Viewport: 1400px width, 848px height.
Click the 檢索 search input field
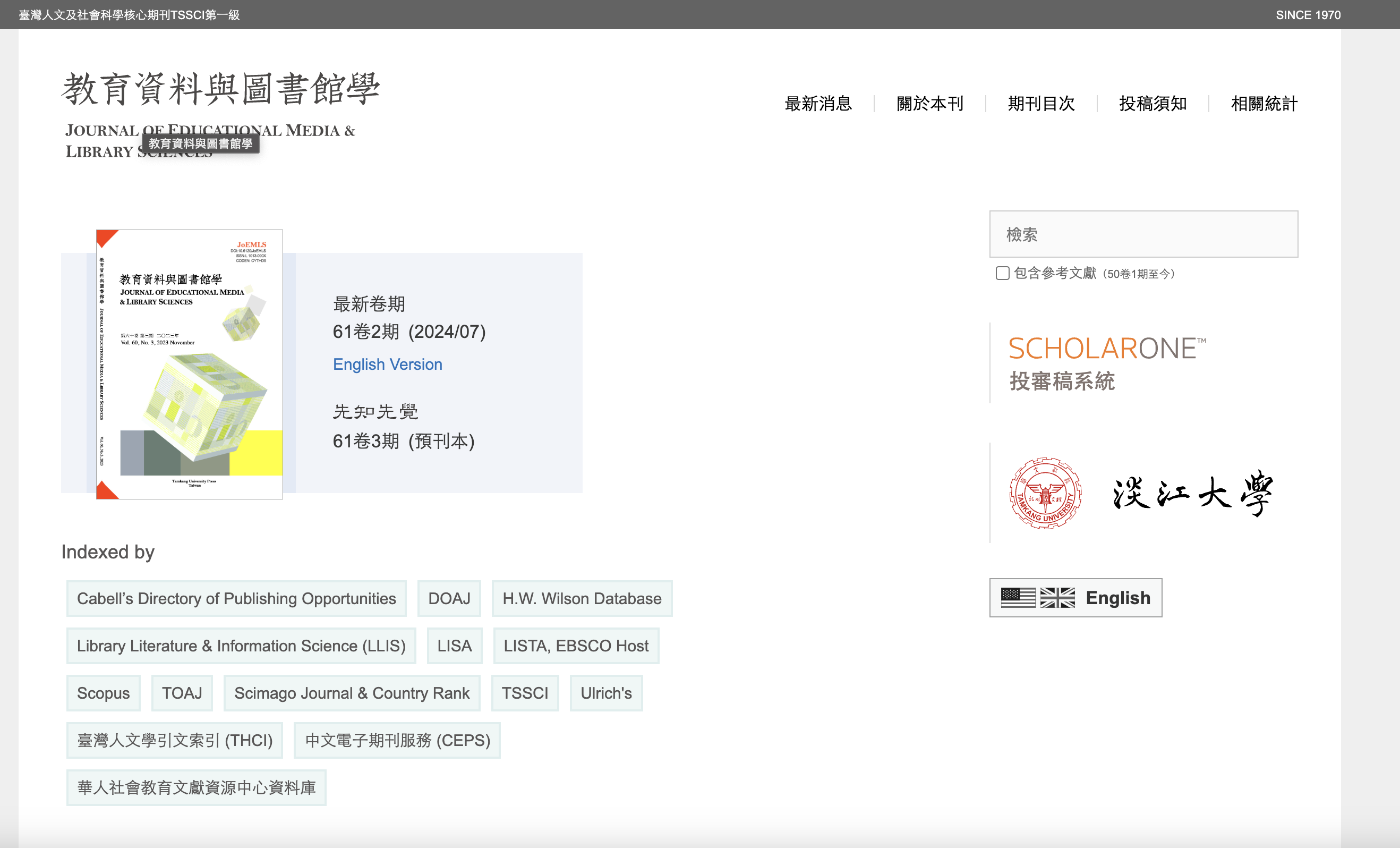click(x=1143, y=234)
